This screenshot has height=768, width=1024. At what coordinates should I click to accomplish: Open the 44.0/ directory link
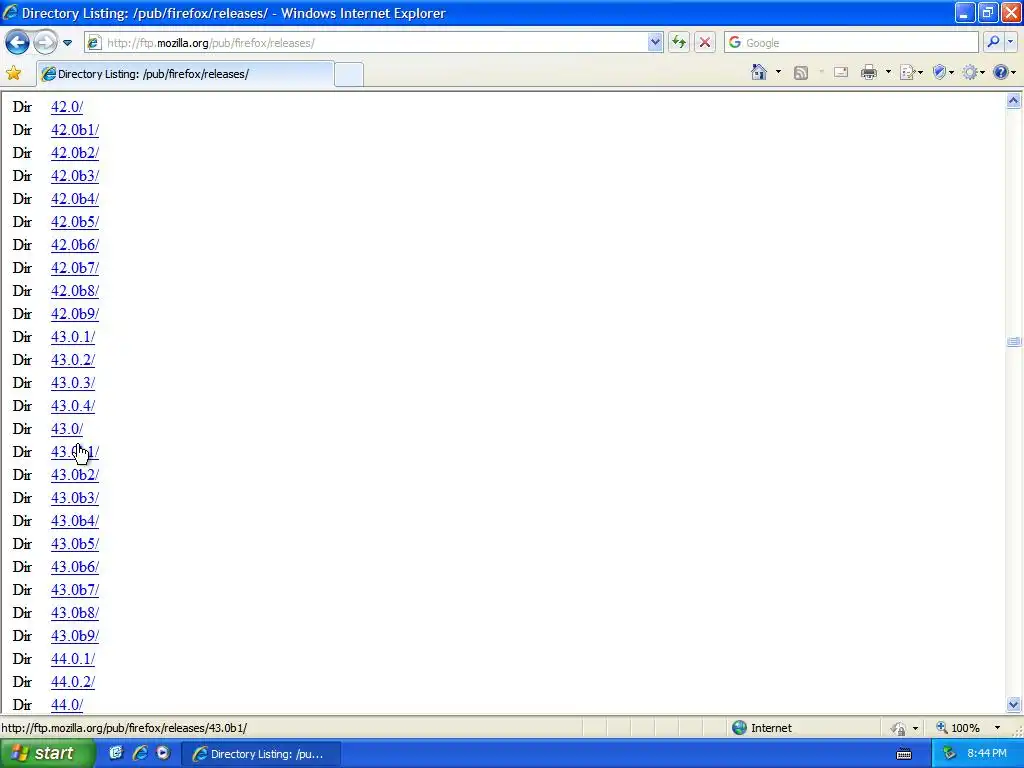point(67,705)
